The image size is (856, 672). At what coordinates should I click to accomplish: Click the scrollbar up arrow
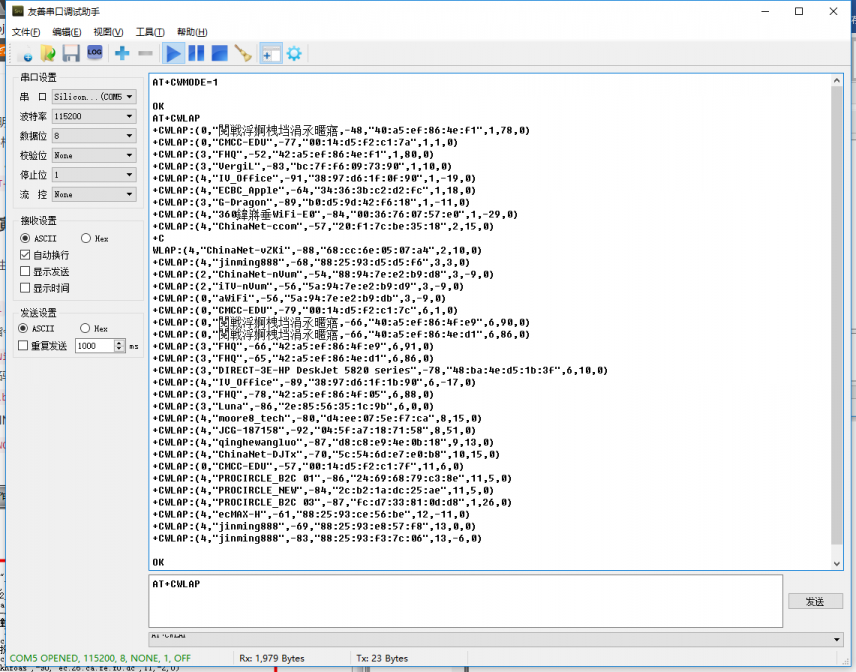[836, 80]
